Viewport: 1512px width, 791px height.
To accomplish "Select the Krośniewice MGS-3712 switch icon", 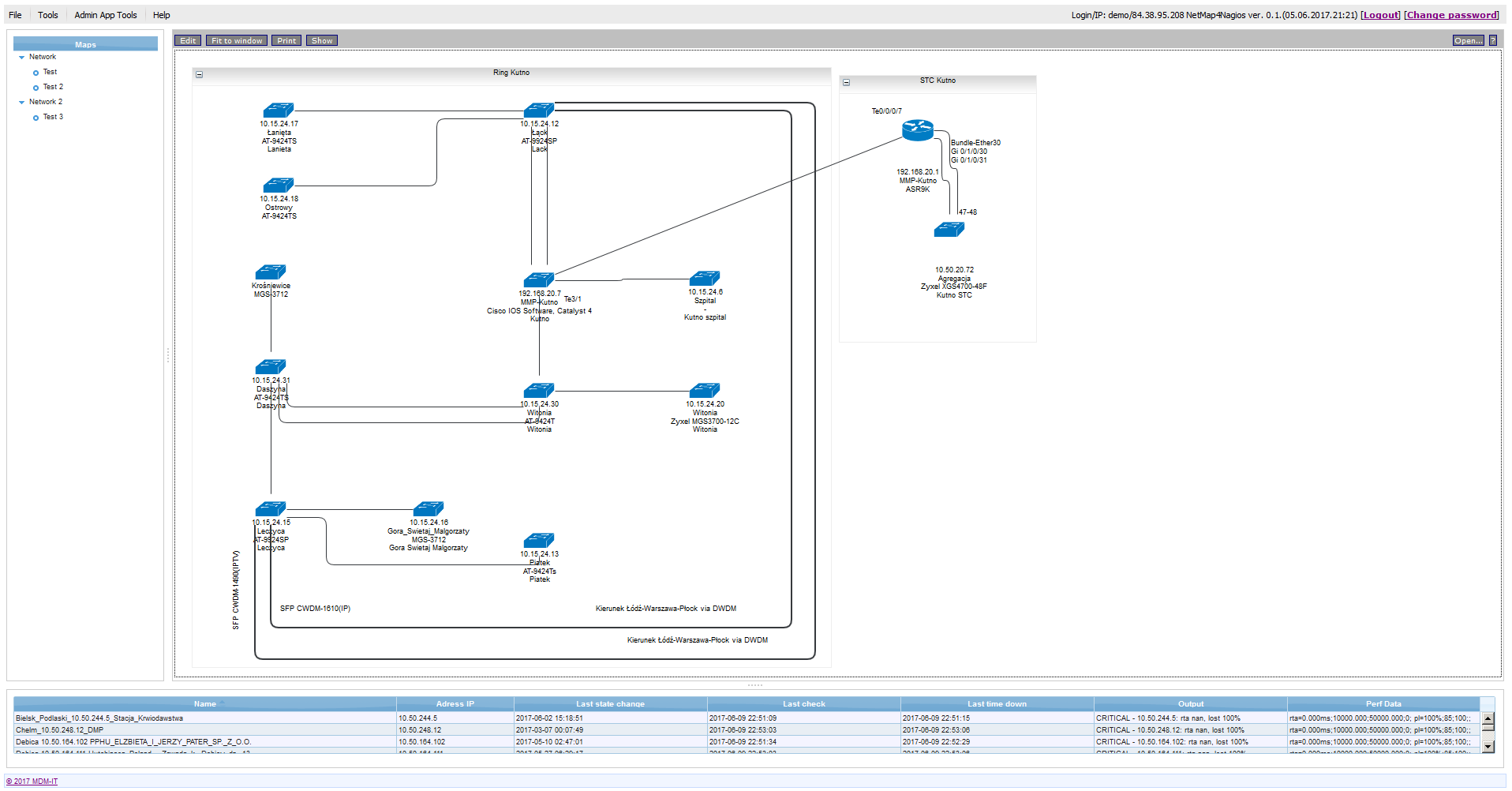I will click(271, 272).
